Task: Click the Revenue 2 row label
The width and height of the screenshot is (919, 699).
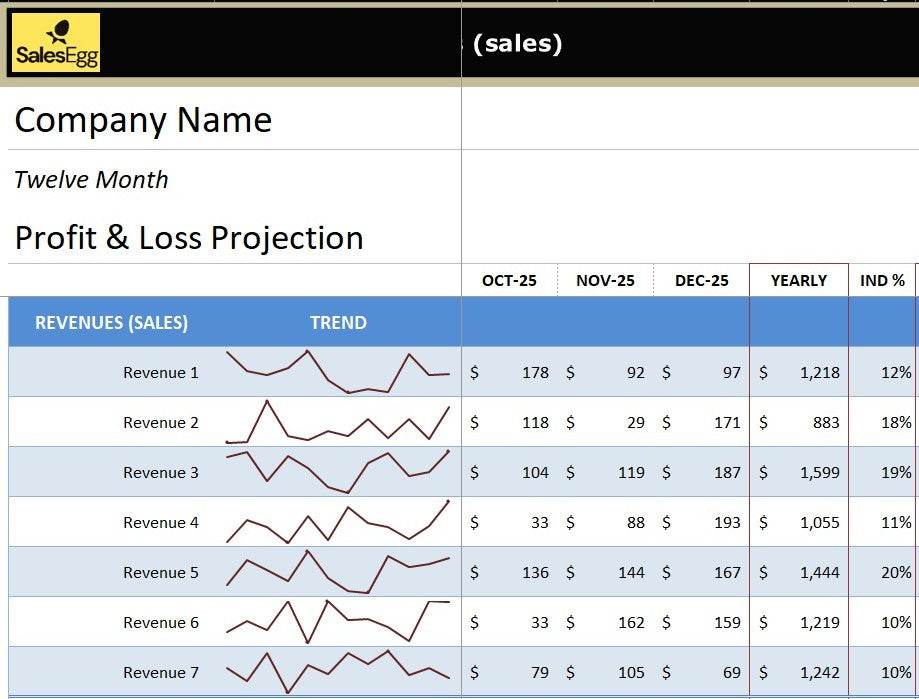Action: pyautogui.click(x=161, y=422)
